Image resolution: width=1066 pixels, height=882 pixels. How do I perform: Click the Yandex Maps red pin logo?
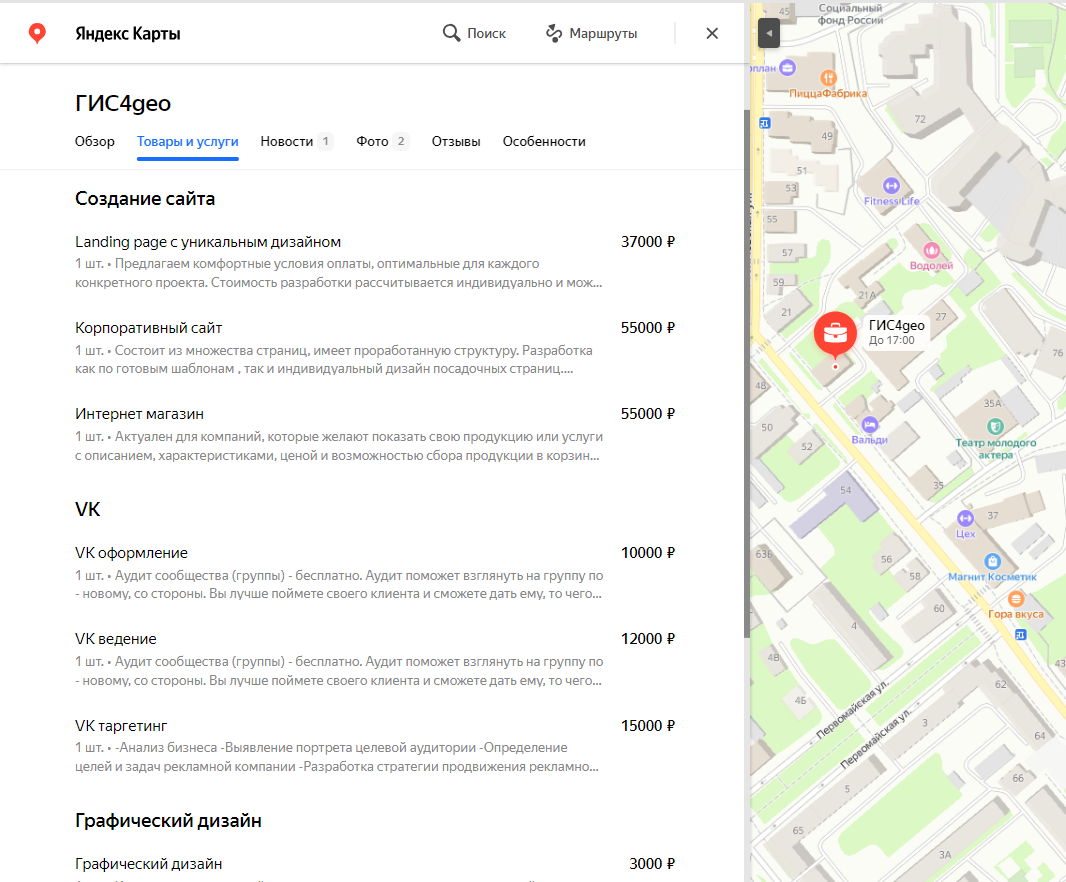[37, 34]
